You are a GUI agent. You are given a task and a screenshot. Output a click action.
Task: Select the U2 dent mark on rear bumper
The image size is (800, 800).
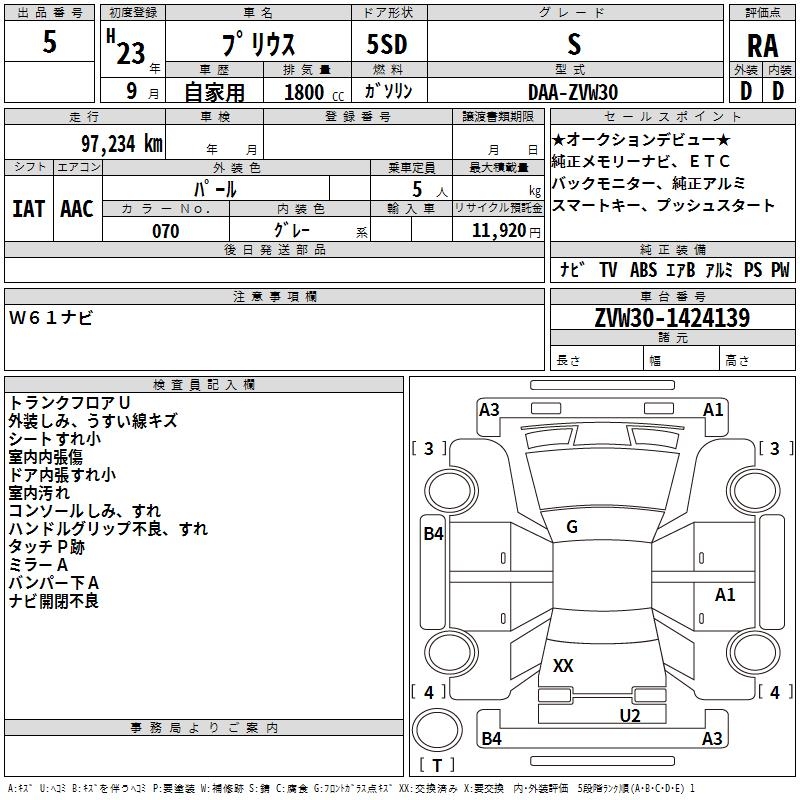point(629,715)
